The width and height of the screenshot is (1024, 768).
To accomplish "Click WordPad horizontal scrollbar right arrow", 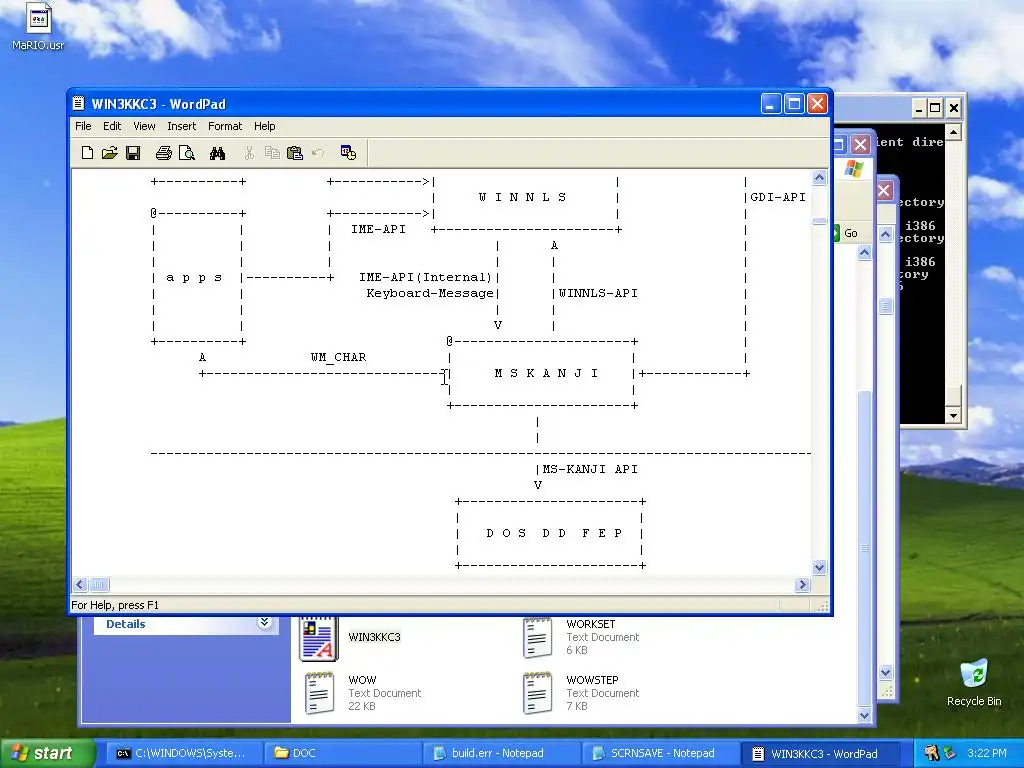I will click(x=803, y=584).
